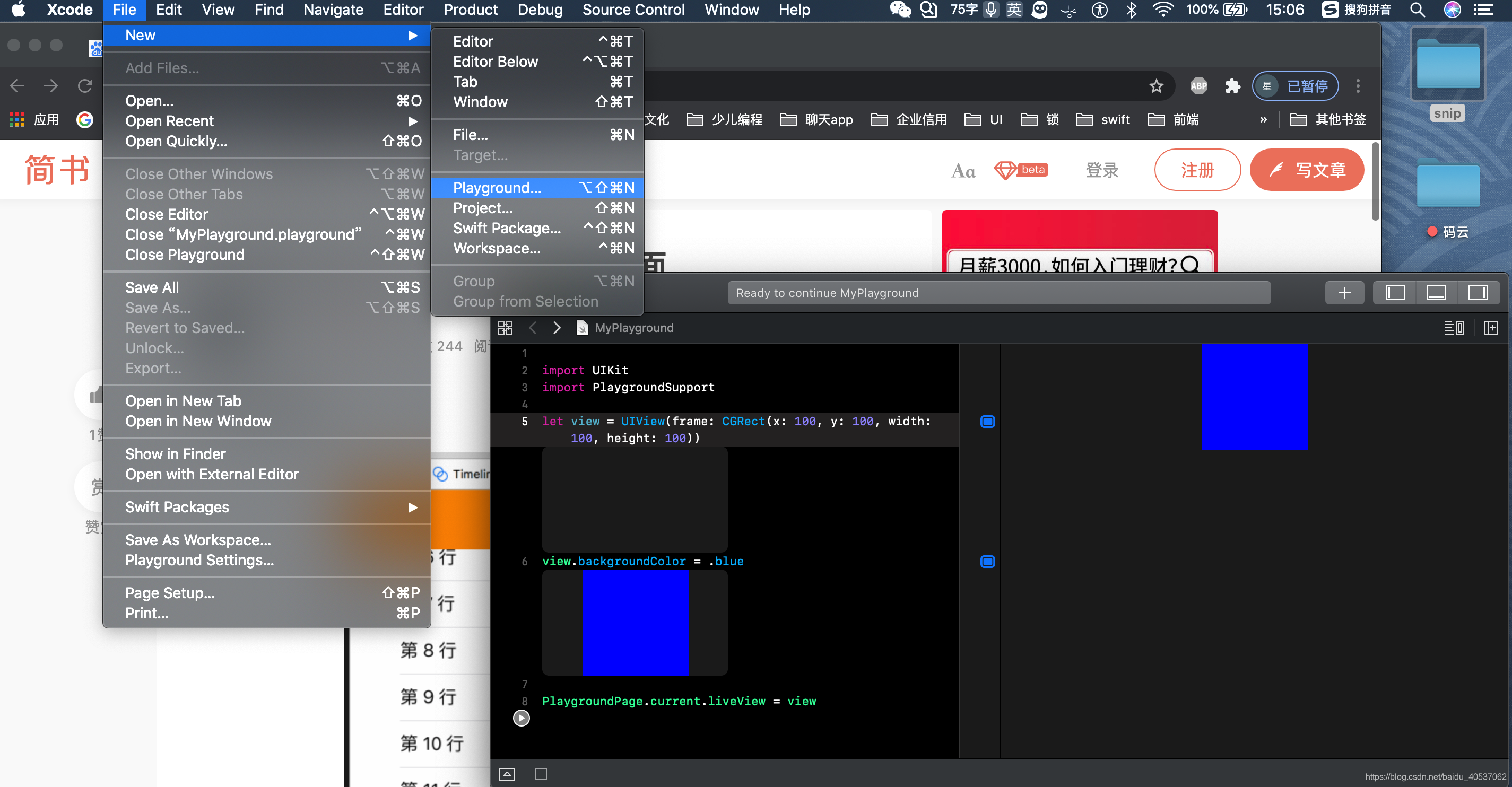The width and height of the screenshot is (1512, 787).
Task: Open Wi-Fi status menu
Action: pyautogui.click(x=1162, y=10)
